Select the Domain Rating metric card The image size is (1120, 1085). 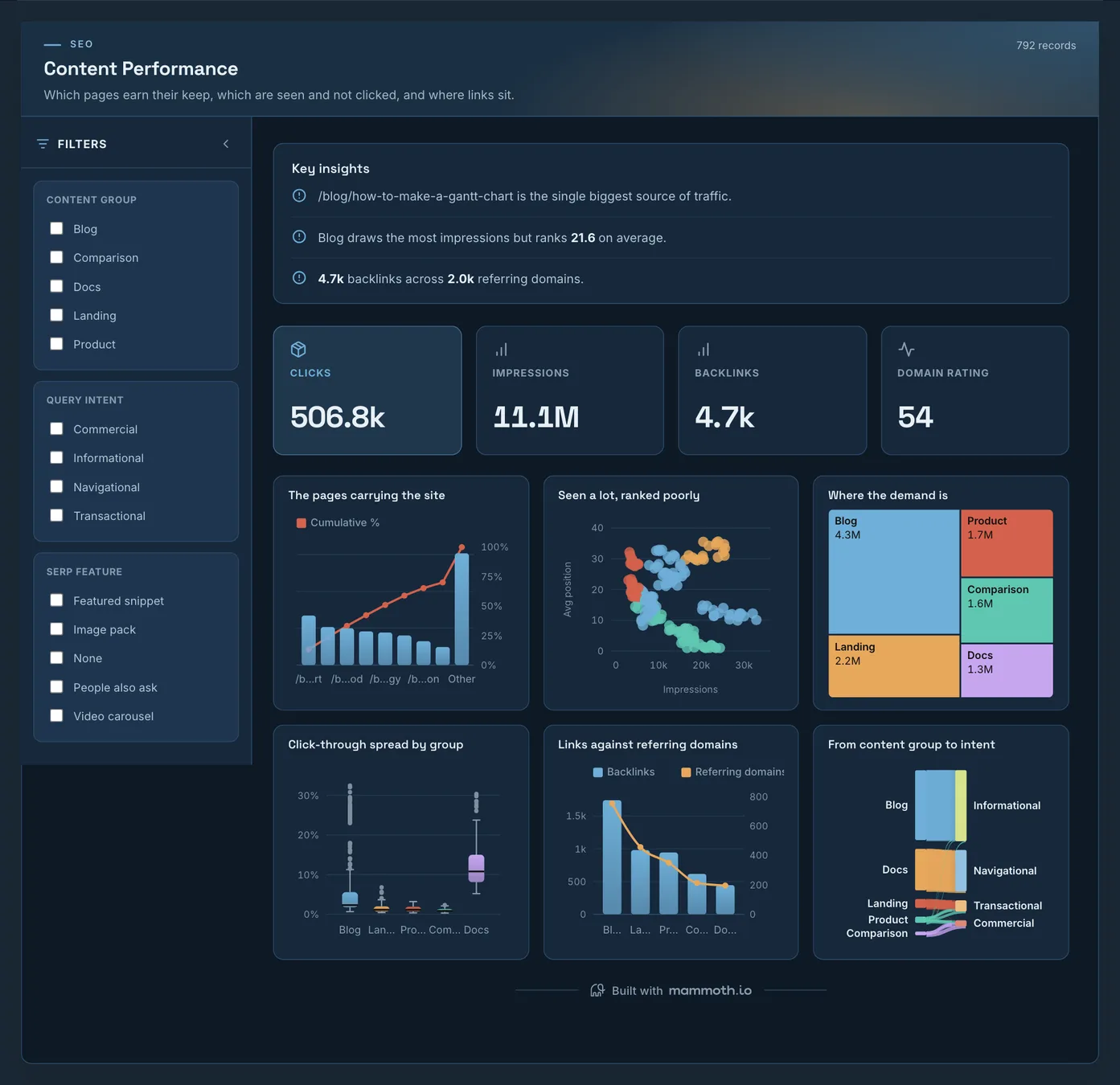coord(975,391)
